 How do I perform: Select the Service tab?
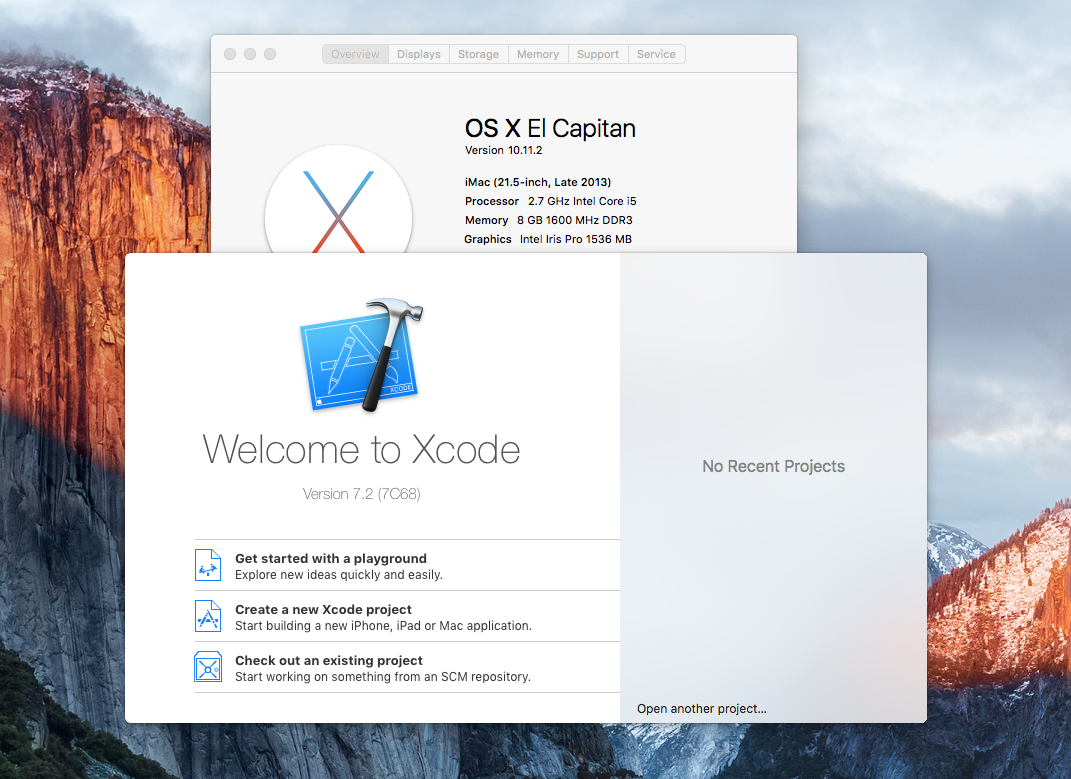tap(656, 54)
